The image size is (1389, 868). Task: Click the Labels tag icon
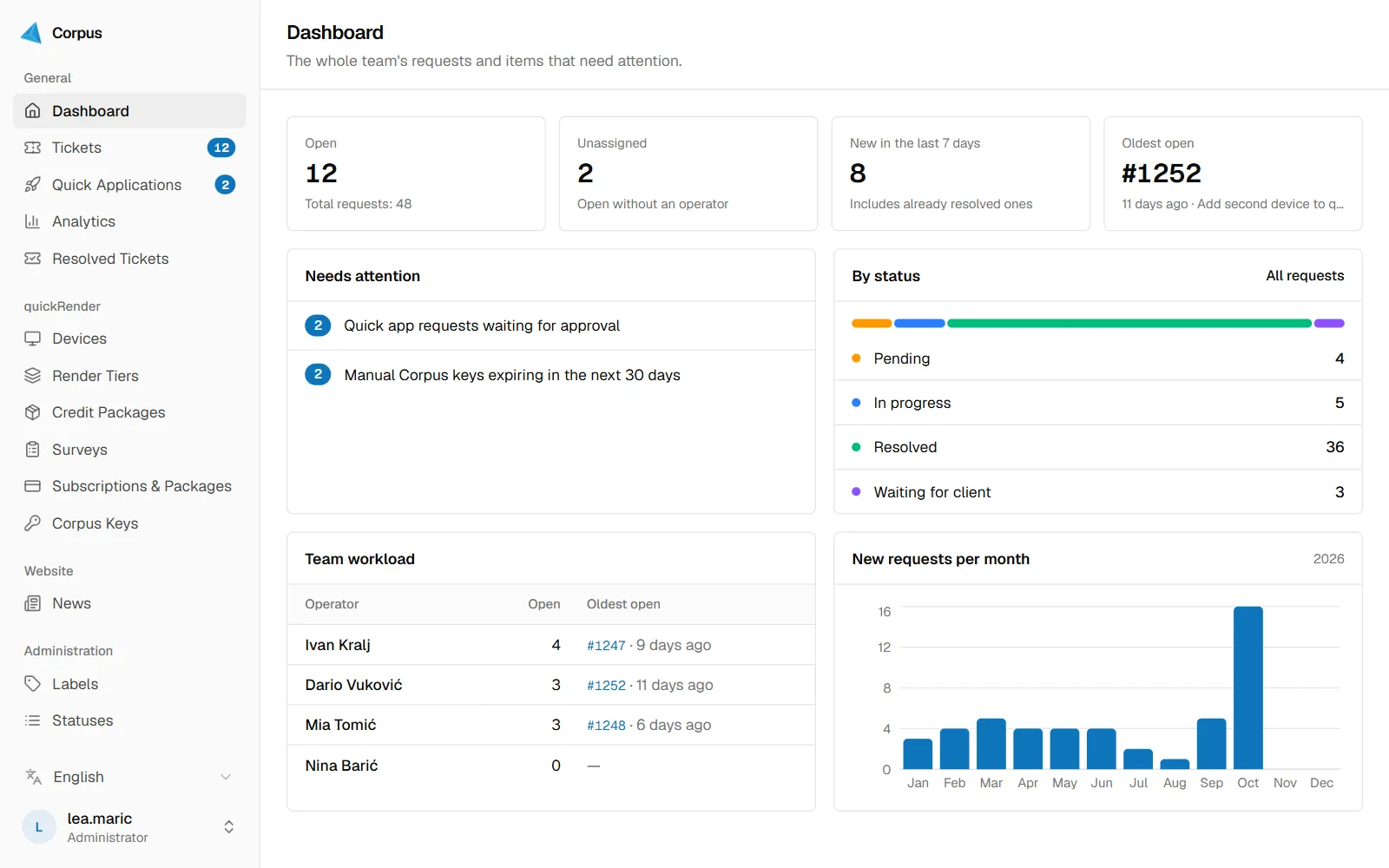point(33,684)
